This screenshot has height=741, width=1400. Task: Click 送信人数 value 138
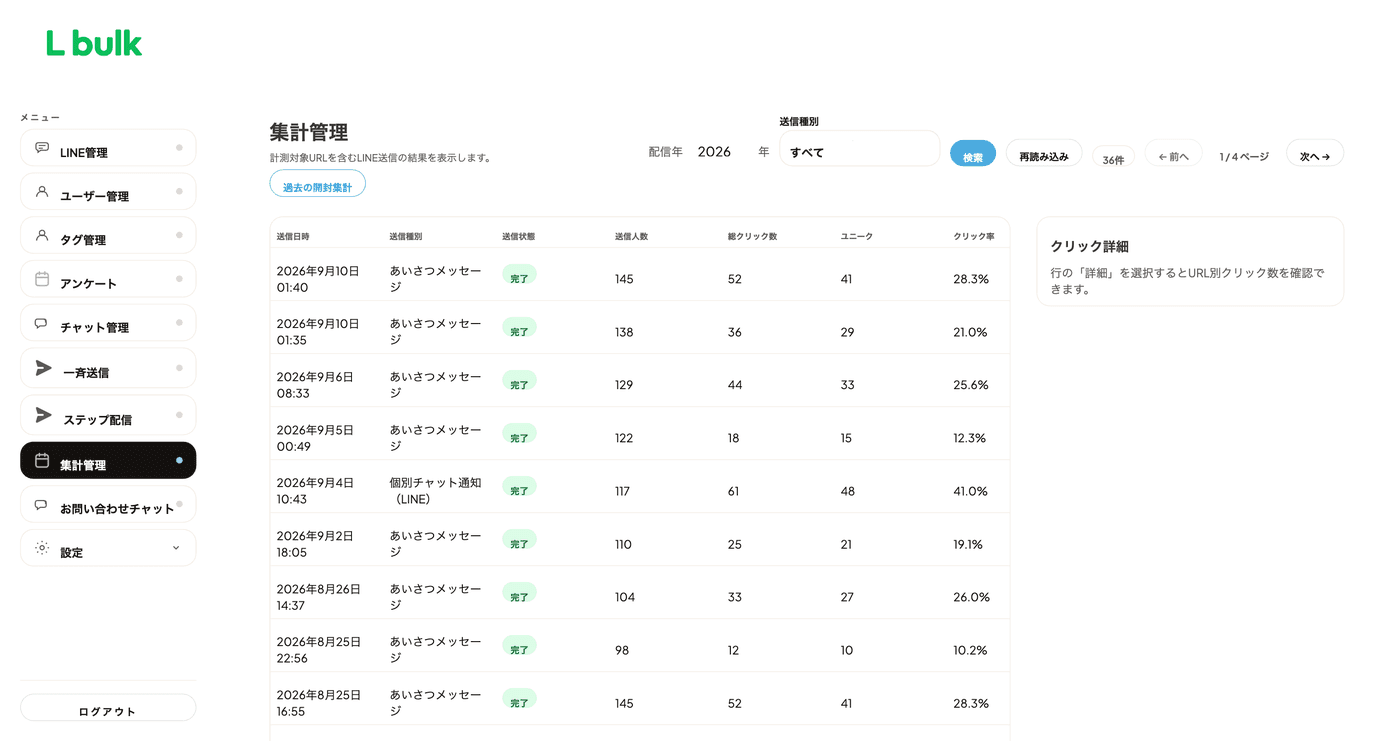pyautogui.click(x=624, y=332)
